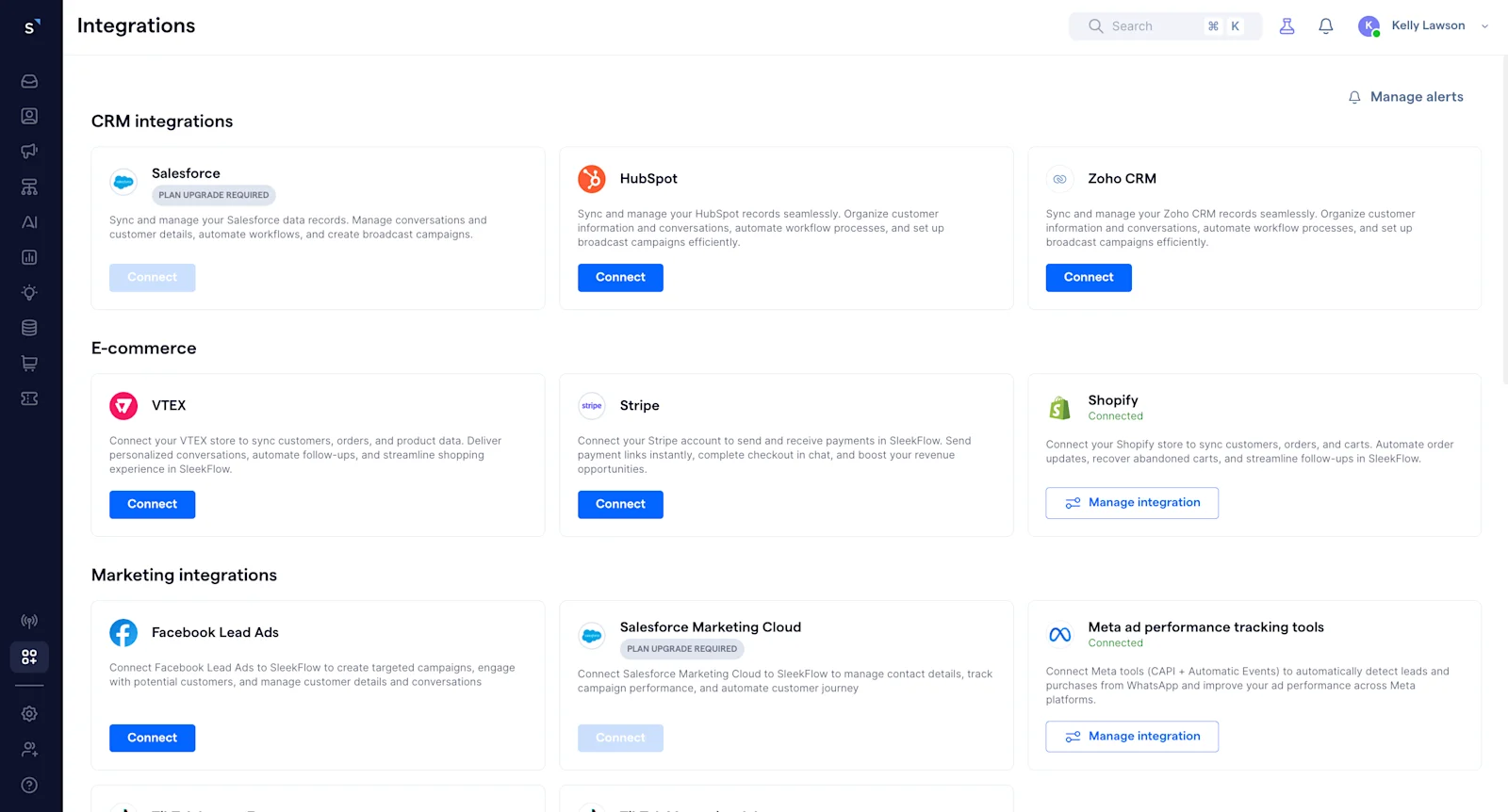This screenshot has width=1508, height=812.
Task: Click the disabled Salesforce Connect button
Action: 152,278
